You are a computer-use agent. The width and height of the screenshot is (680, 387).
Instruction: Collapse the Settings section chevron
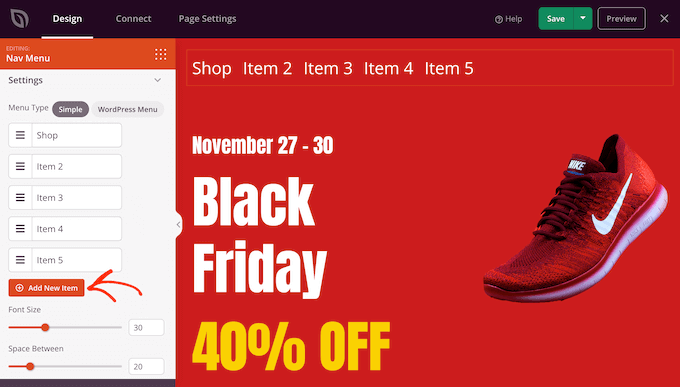157,80
